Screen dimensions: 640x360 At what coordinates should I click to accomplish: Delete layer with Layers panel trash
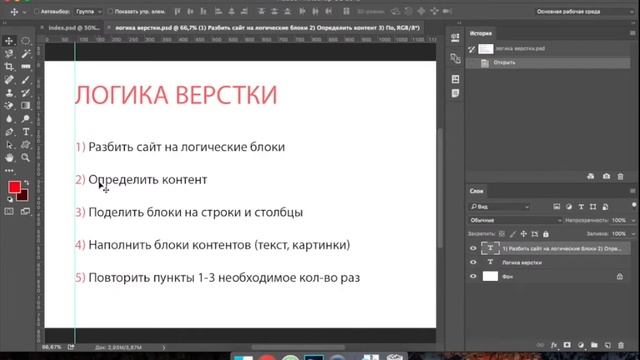click(621, 345)
